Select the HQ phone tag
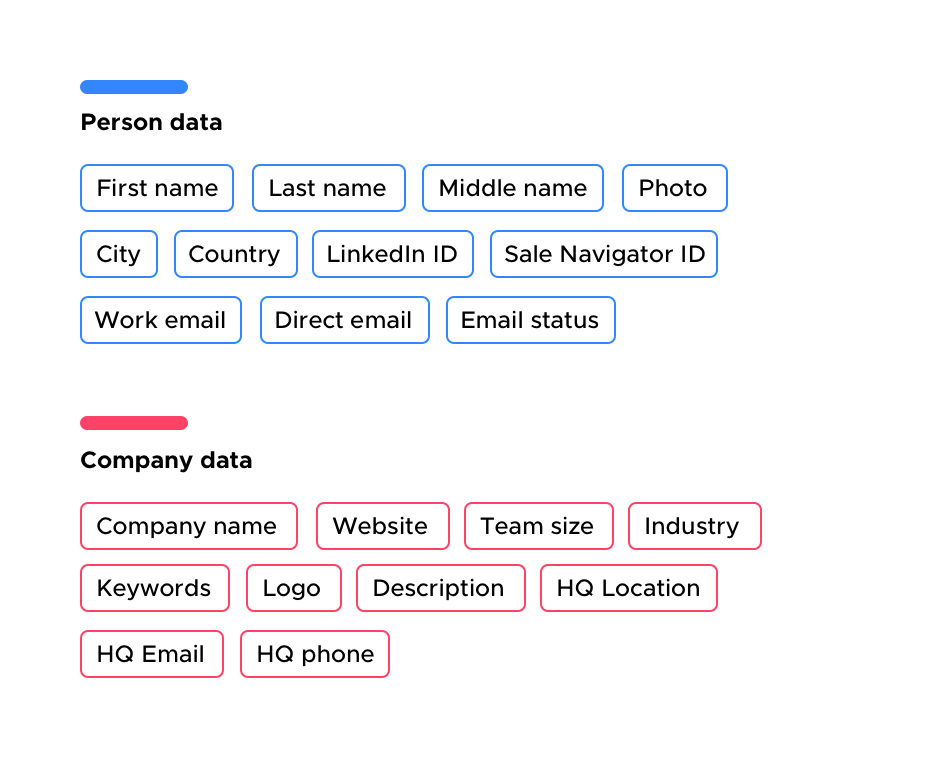This screenshot has width=948, height=780. [x=314, y=654]
